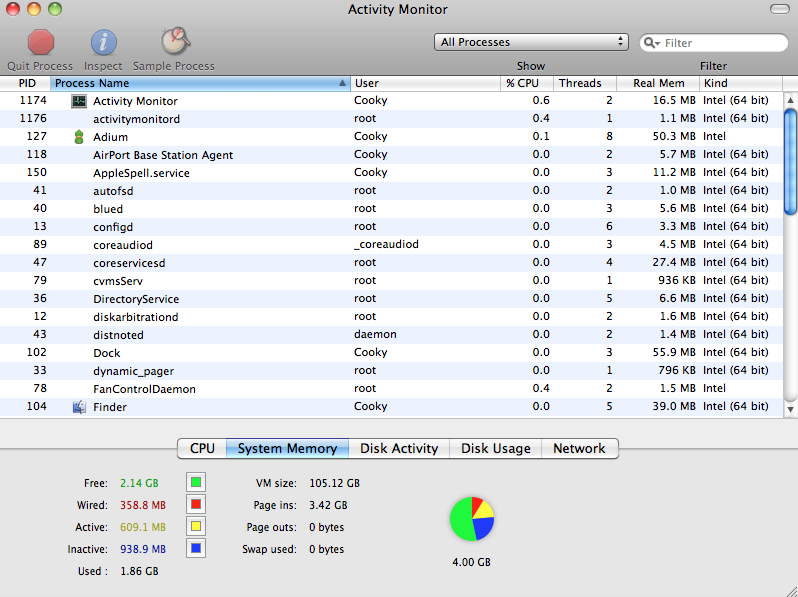The height and width of the screenshot is (597, 798).
Task: Click the magnifier icon in Filter field
Action: pos(651,43)
